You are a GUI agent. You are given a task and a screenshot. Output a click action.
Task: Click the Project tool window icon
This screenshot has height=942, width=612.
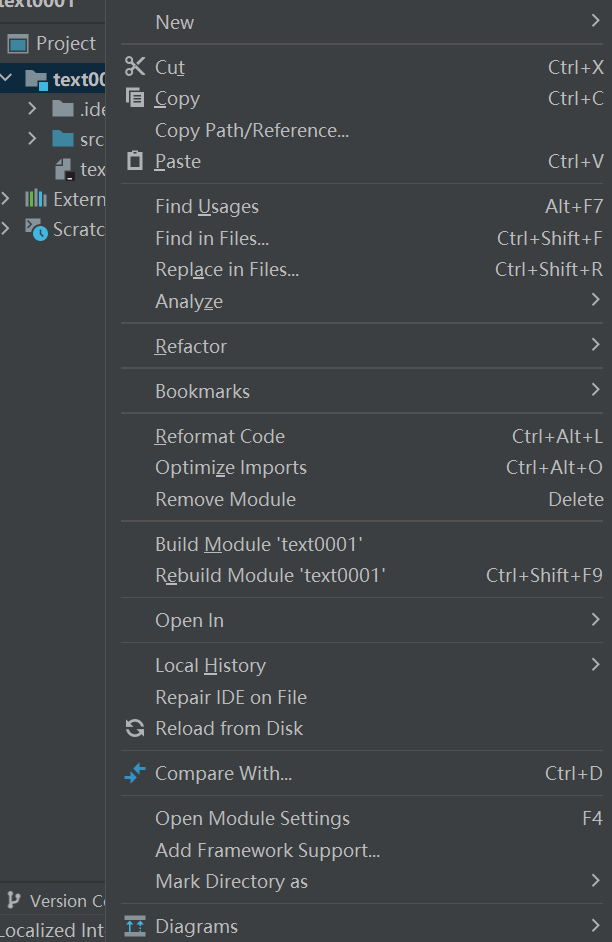click(18, 44)
